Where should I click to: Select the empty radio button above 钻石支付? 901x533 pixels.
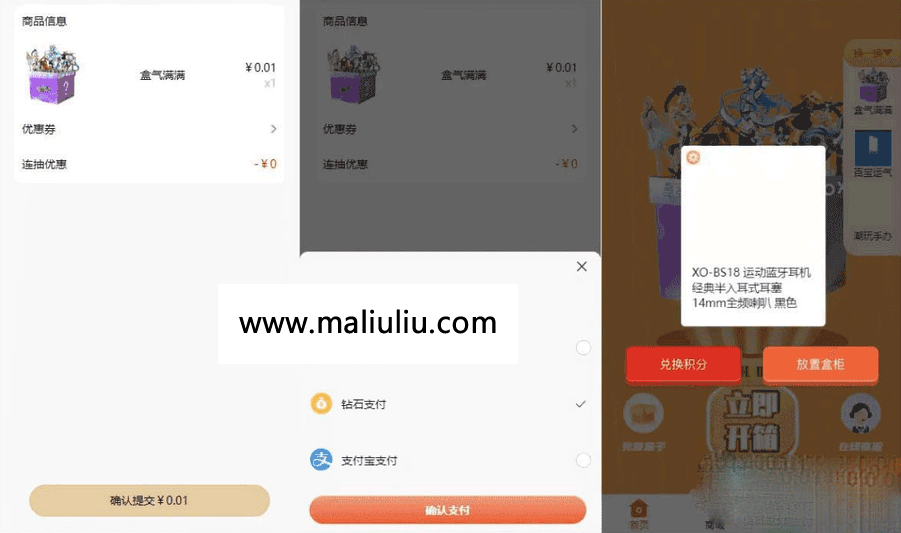pyautogui.click(x=583, y=347)
